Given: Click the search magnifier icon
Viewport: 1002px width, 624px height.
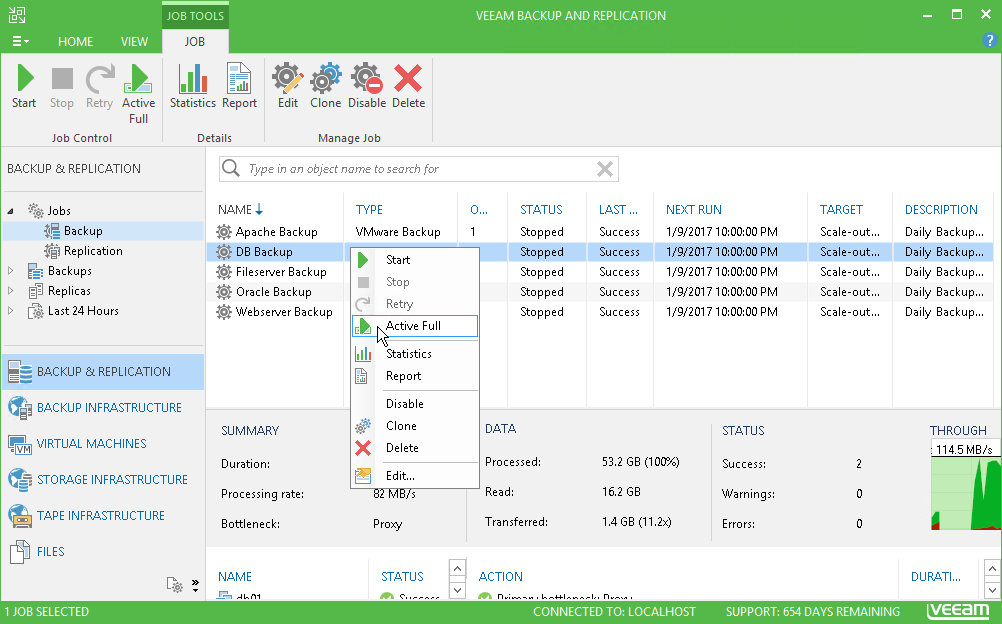Looking at the screenshot, I should pos(231,169).
